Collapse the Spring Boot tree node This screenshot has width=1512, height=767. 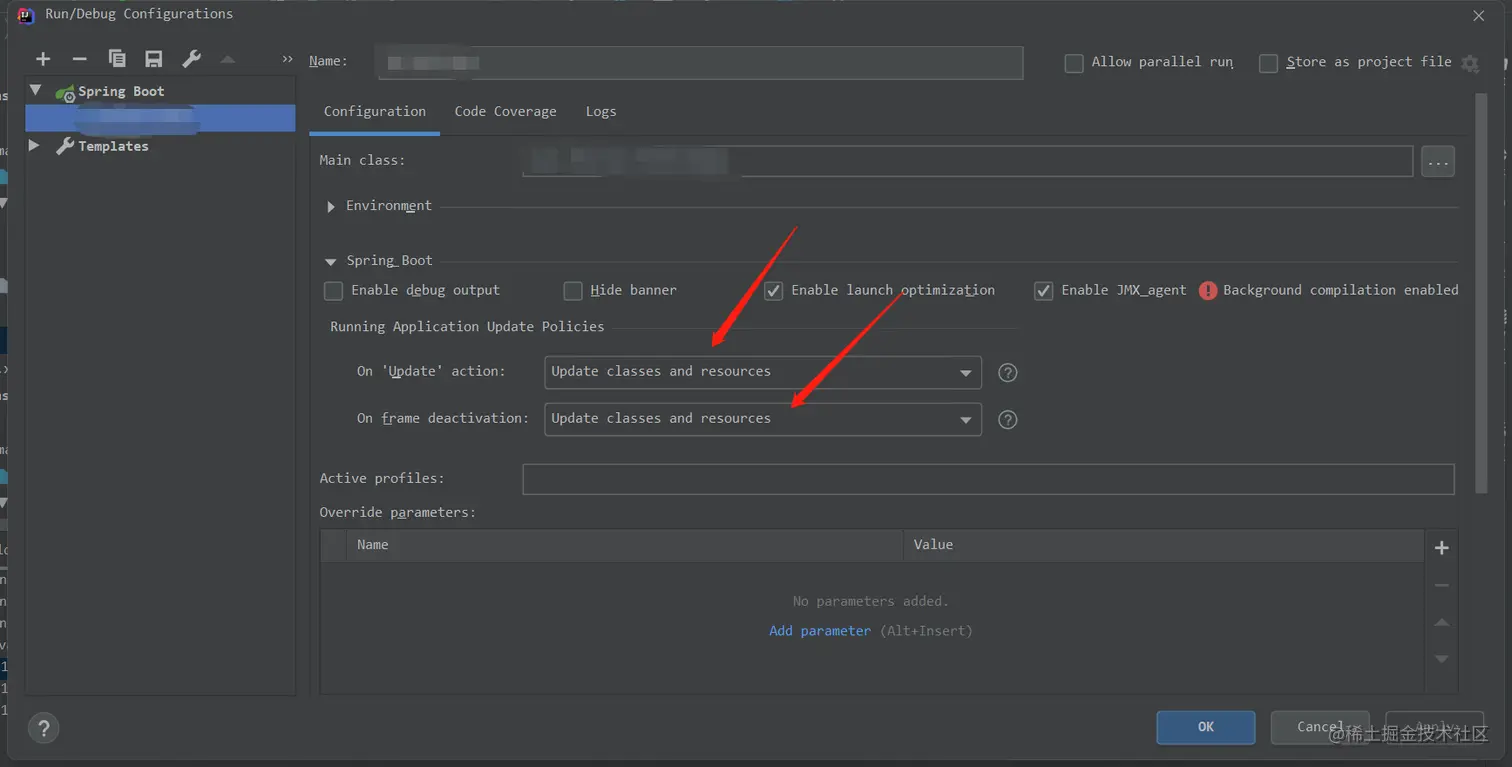pos(36,91)
